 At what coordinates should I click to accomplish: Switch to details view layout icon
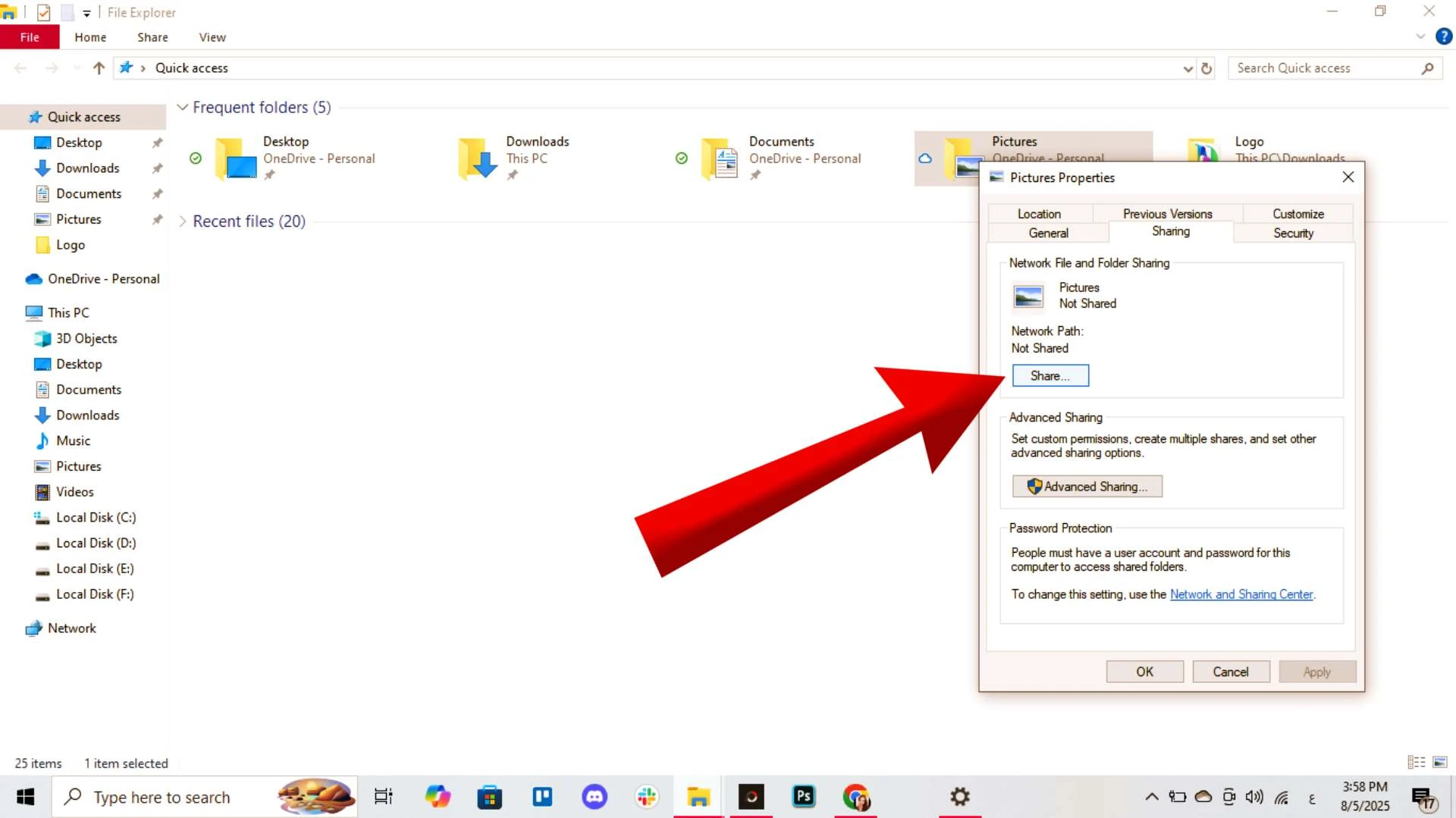[x=1416, y=763]
